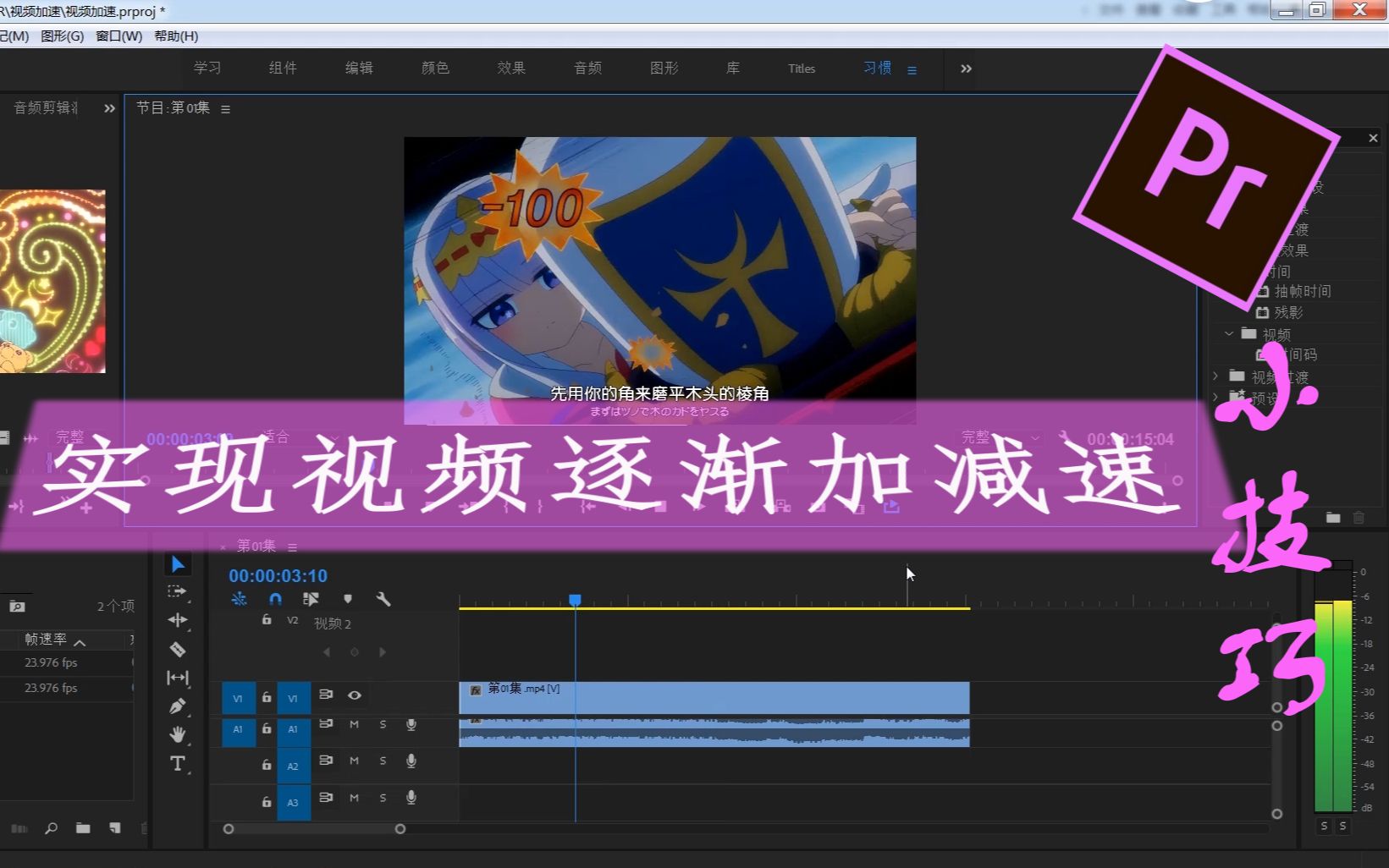Toggle linked selection in timeline

coord(311,599)
